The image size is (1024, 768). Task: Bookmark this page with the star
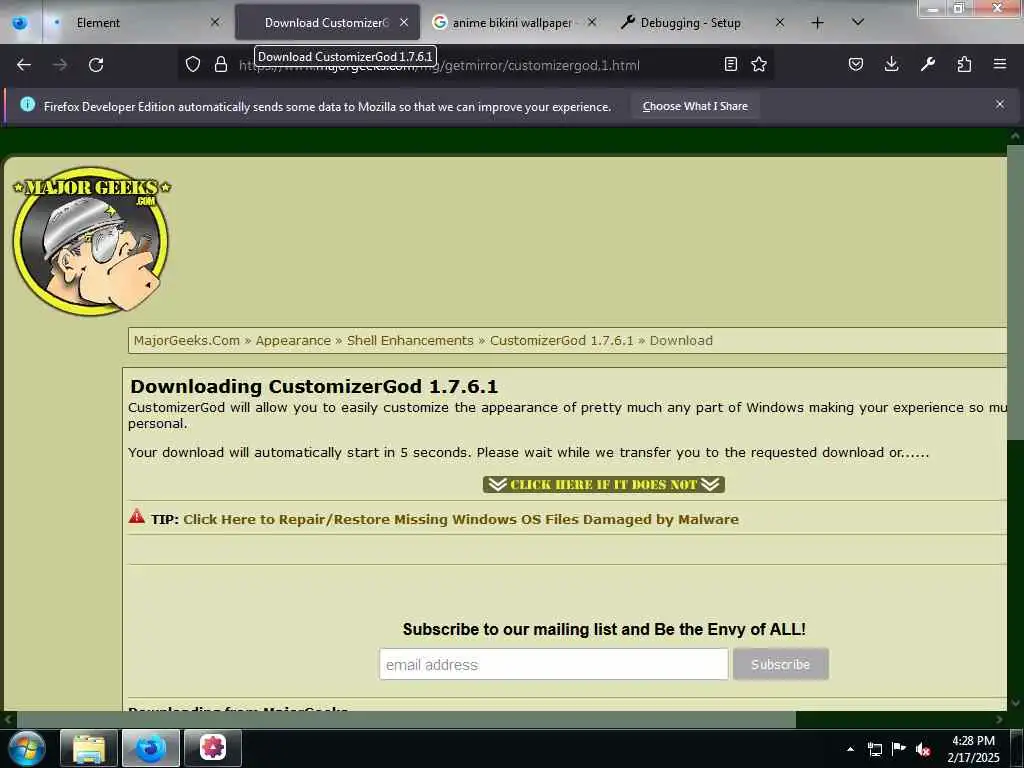click(759, 64)
